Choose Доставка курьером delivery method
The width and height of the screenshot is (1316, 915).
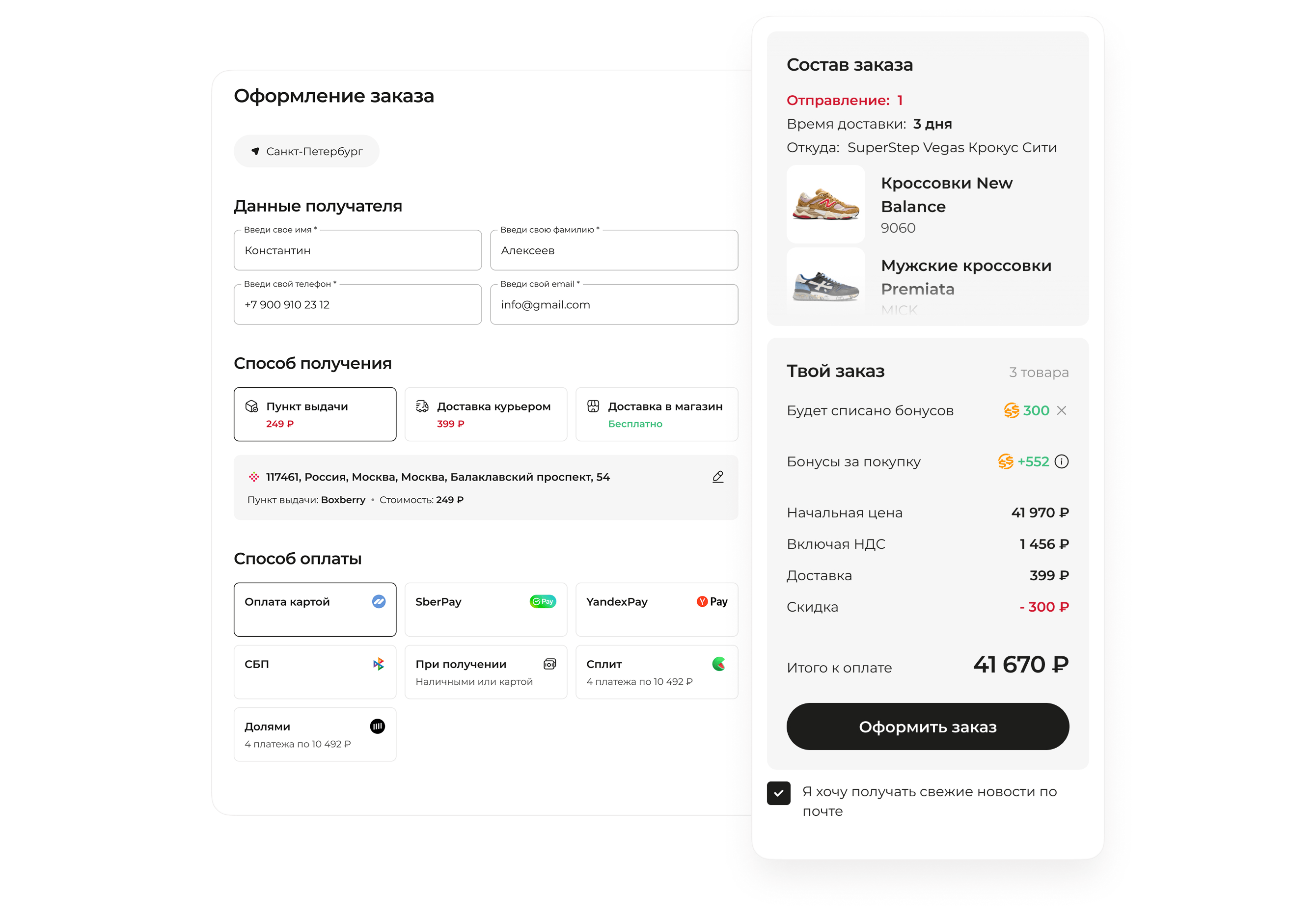tap(486, 414)
